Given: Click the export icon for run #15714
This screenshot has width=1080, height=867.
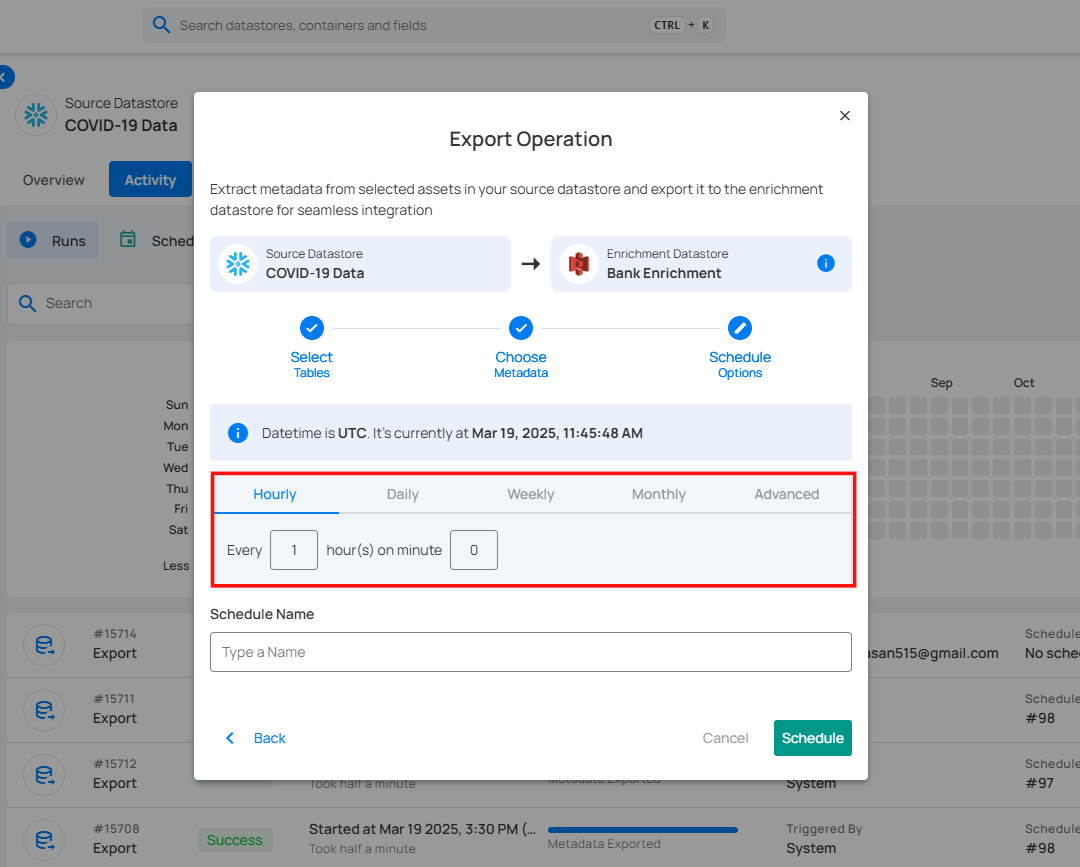Looking at the screenshot, I should [x=44, y=645].
